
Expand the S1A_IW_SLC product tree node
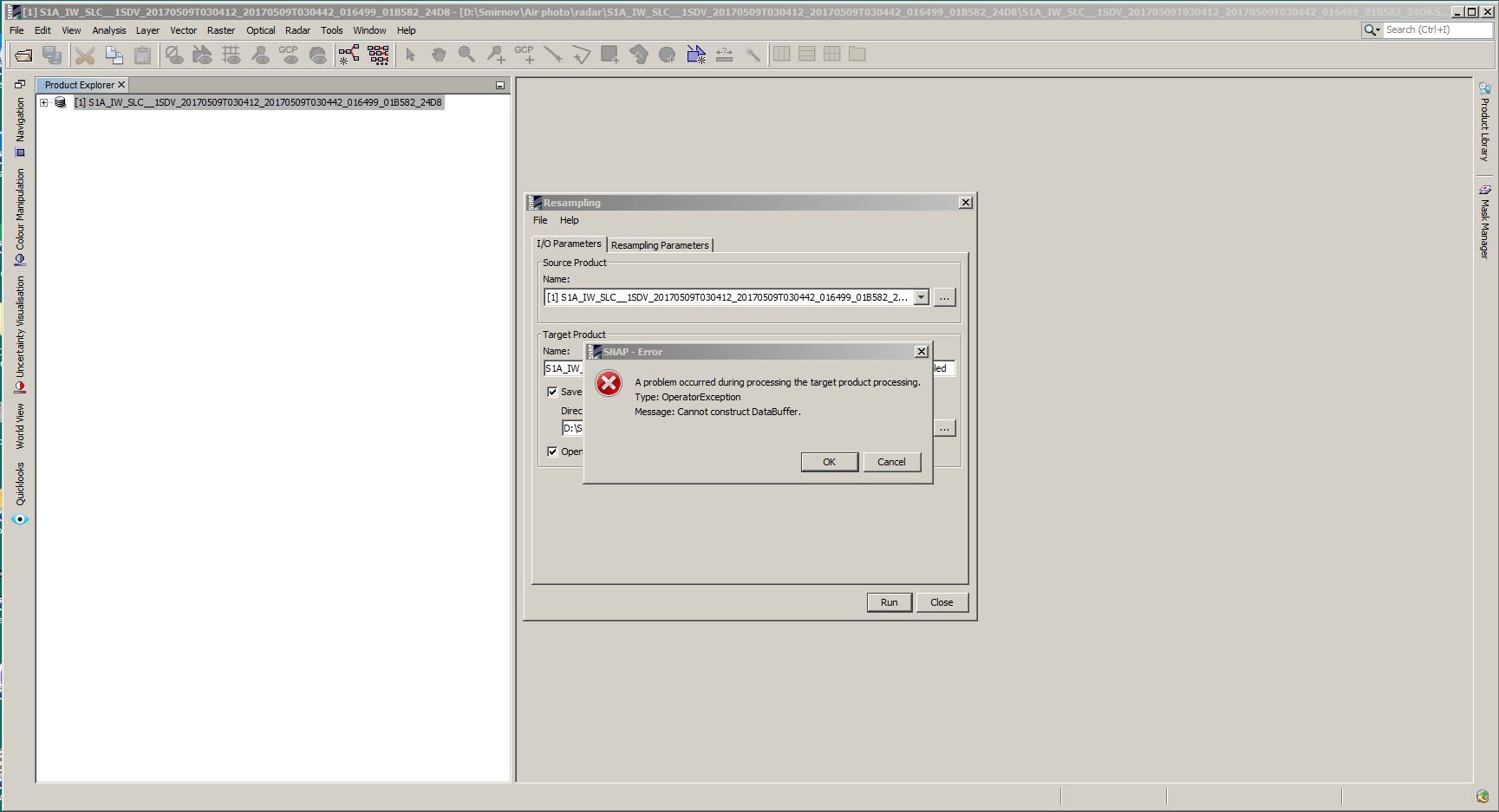[x=44, y=102]
